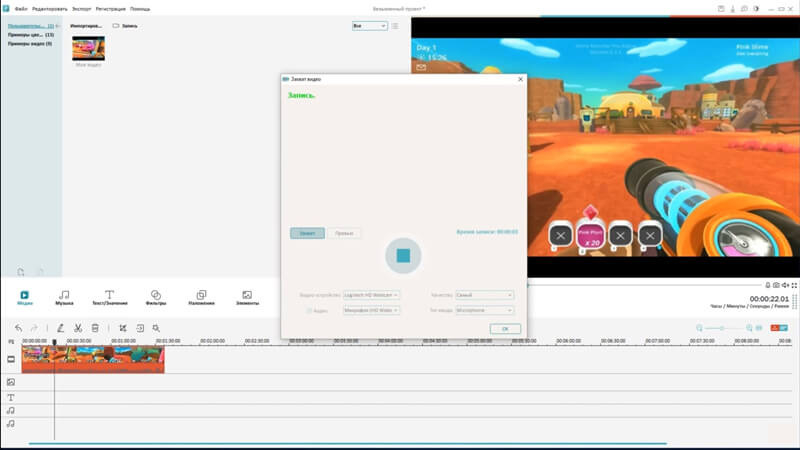
Task: Open the Все filter dropdown in media panel
Action: (369, 26)
